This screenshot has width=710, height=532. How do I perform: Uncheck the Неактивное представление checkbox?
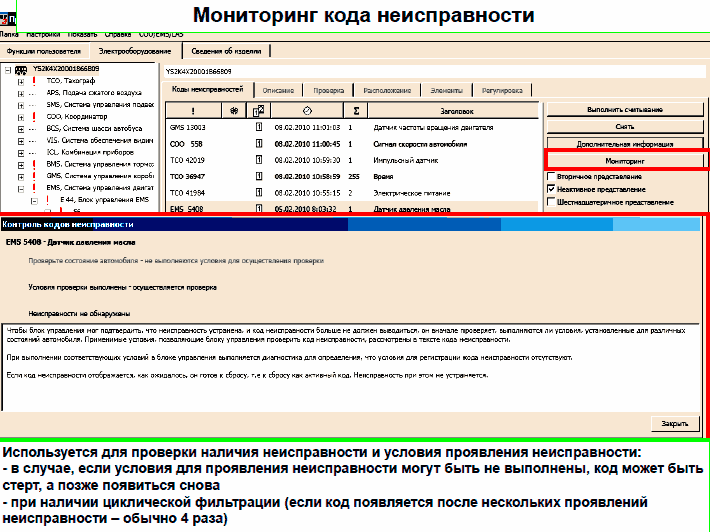(x=551, y=188)
